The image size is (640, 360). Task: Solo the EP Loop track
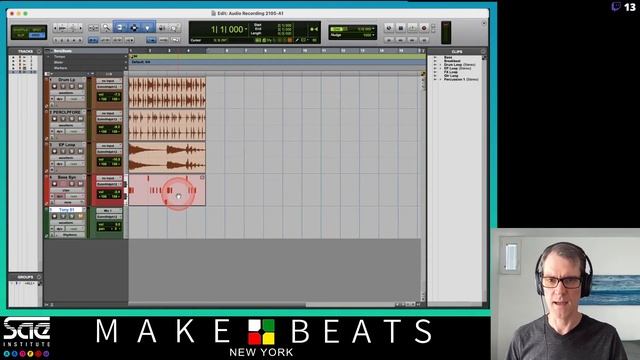pos(72,151)
